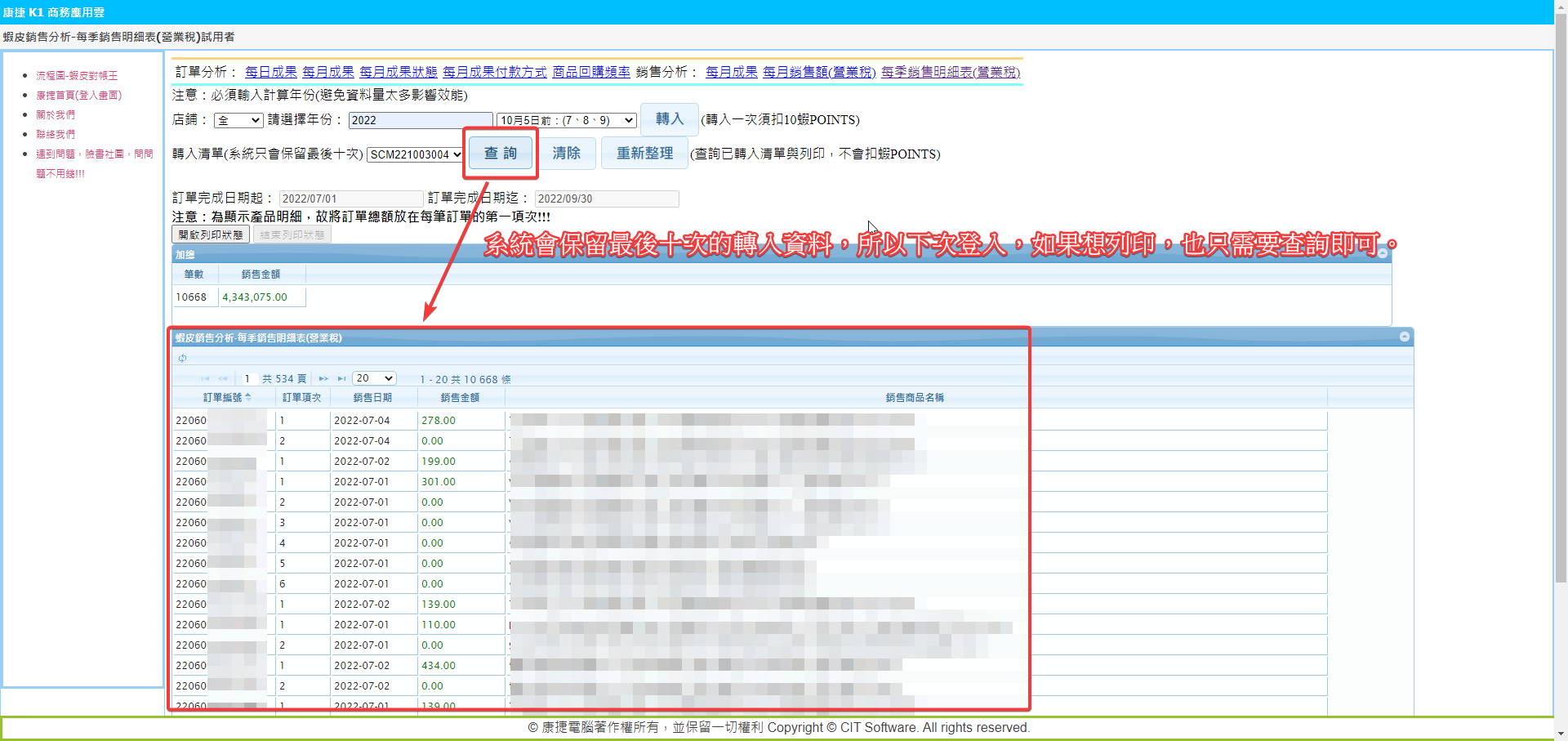
Task: Open the 店鋪 store dropdown
Action: point(238,121)
